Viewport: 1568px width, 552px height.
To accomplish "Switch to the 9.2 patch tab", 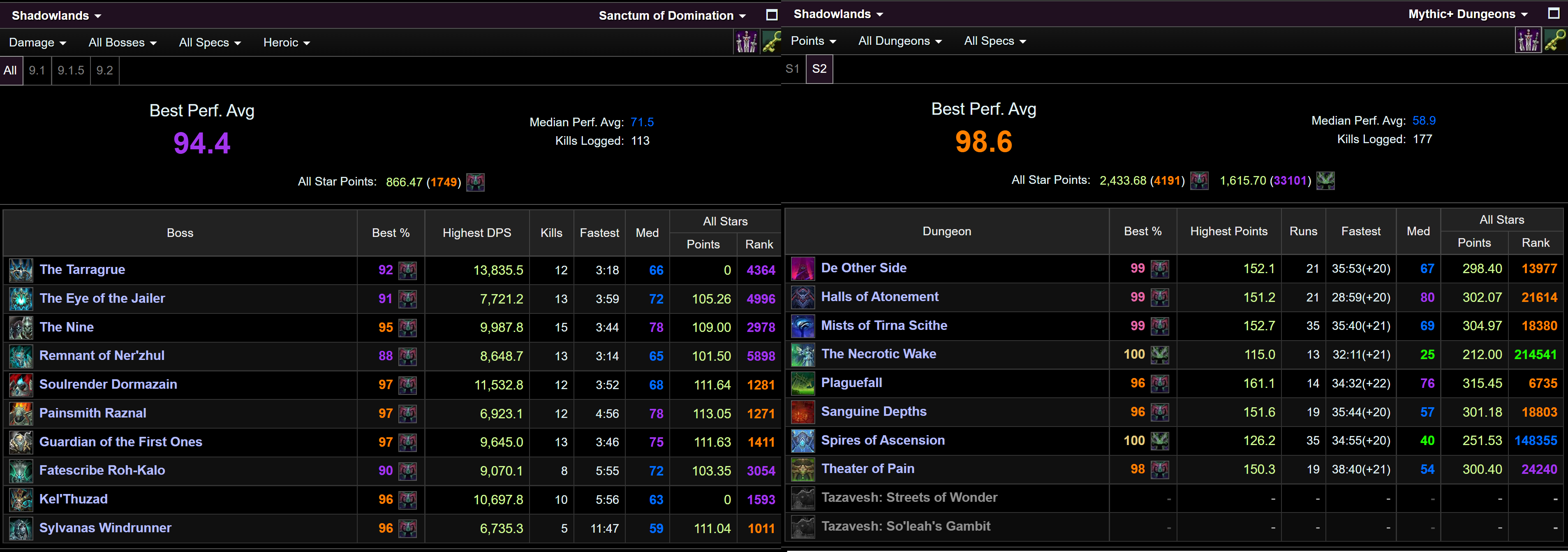I will 105,70.
